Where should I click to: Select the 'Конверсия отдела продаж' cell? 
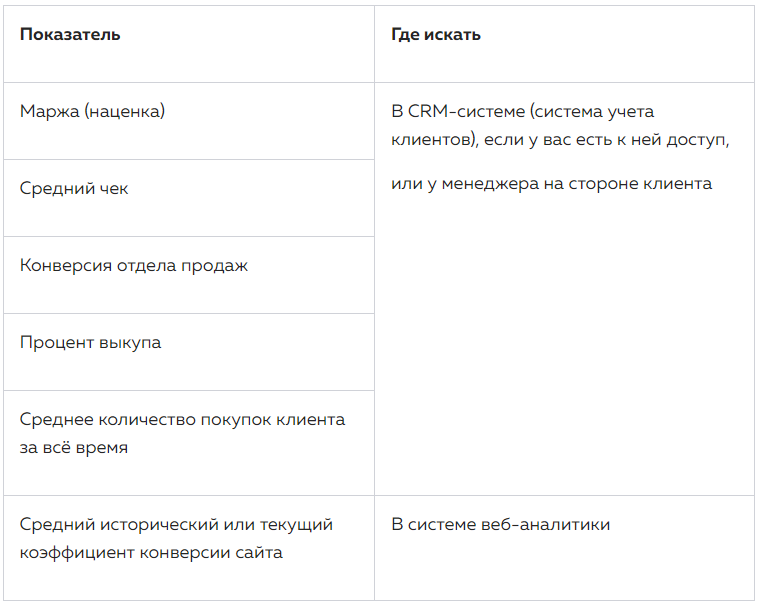click(189, 275)
